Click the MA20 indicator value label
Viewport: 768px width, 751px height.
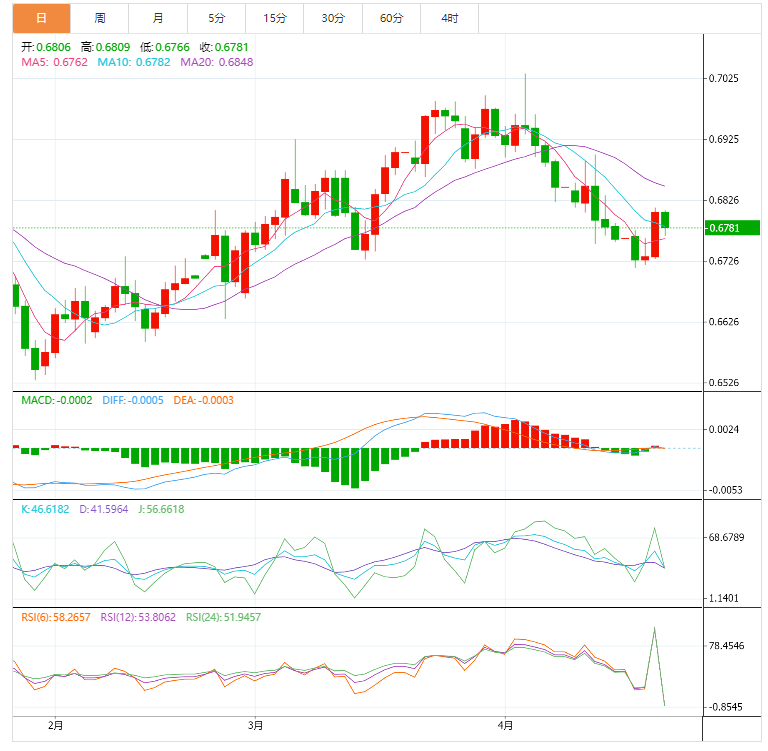tap(216, 62)
